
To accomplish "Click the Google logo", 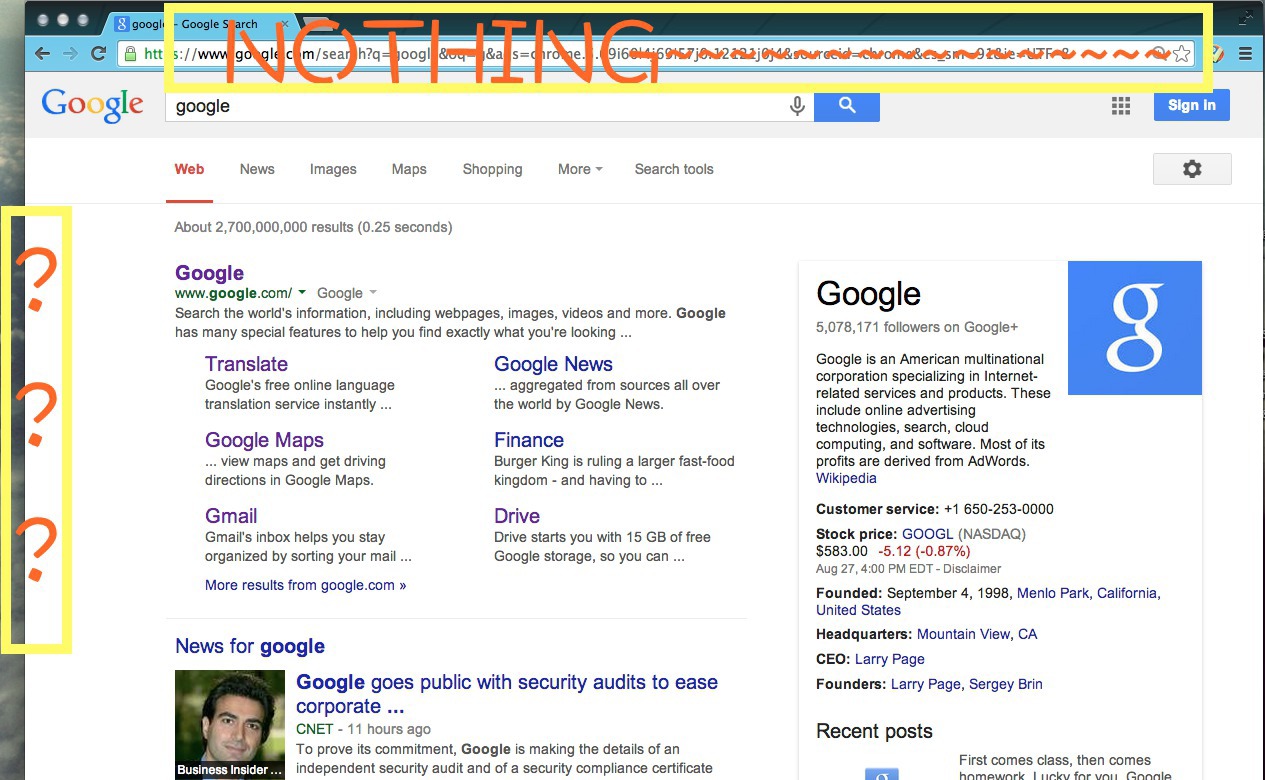I will pos(93,105).
